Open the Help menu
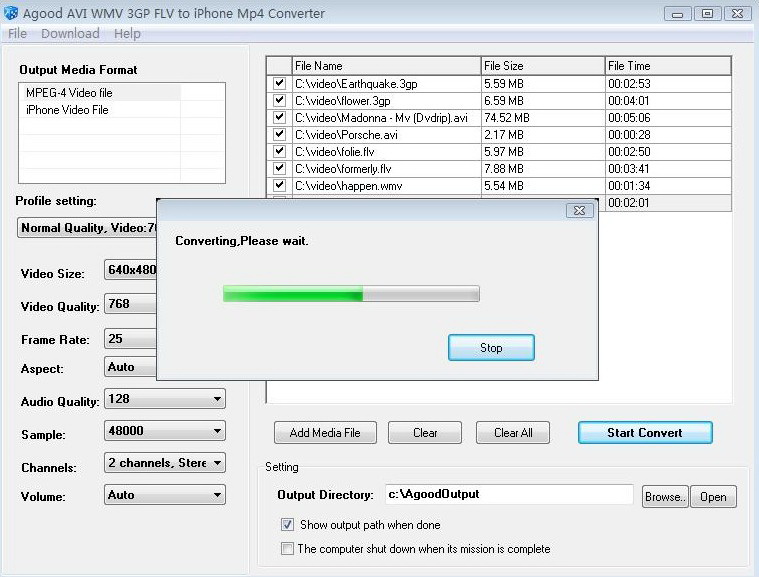 pos(127,33)
